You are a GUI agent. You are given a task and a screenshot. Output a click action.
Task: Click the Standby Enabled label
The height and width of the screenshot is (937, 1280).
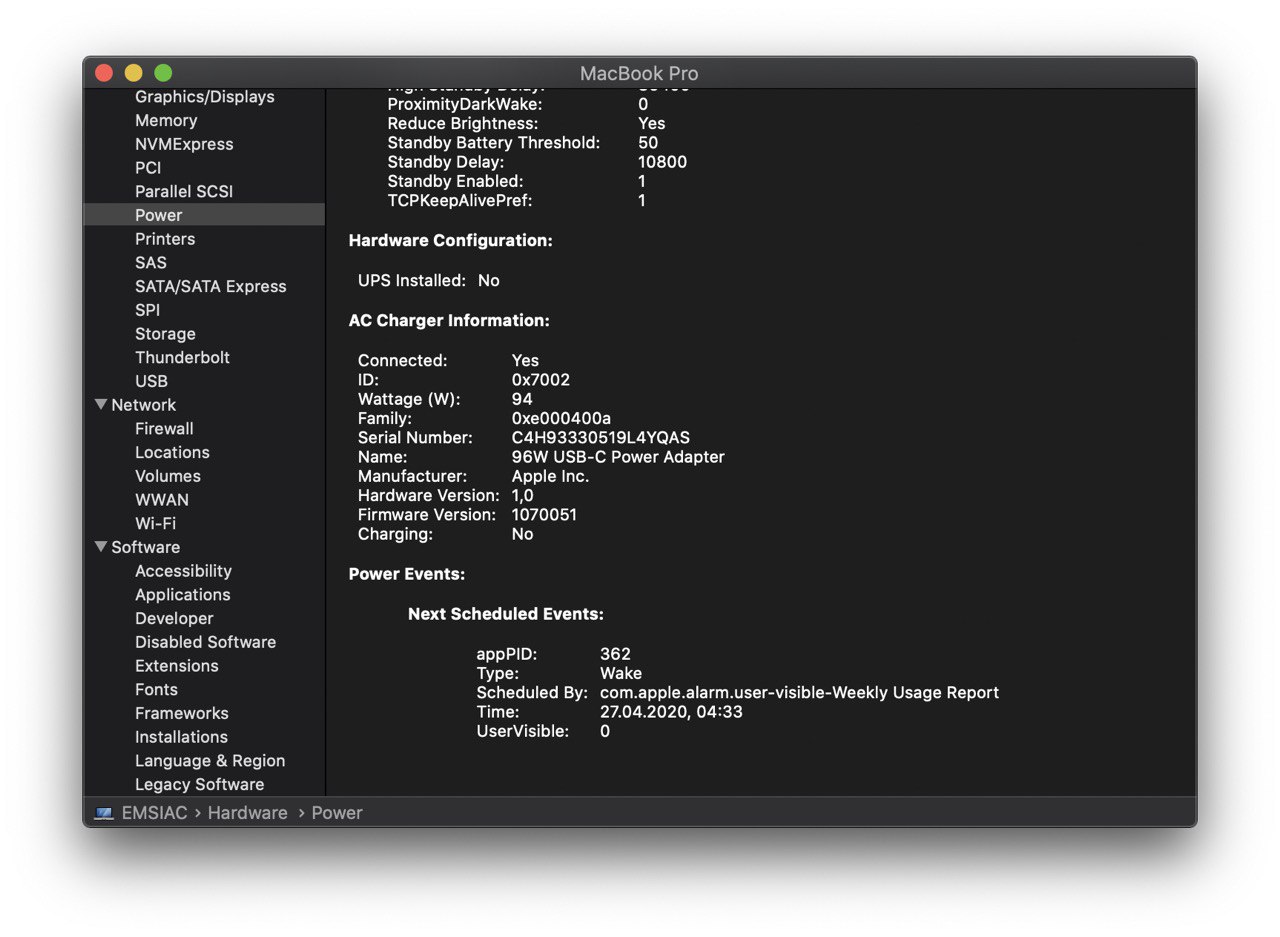[455, 182]
